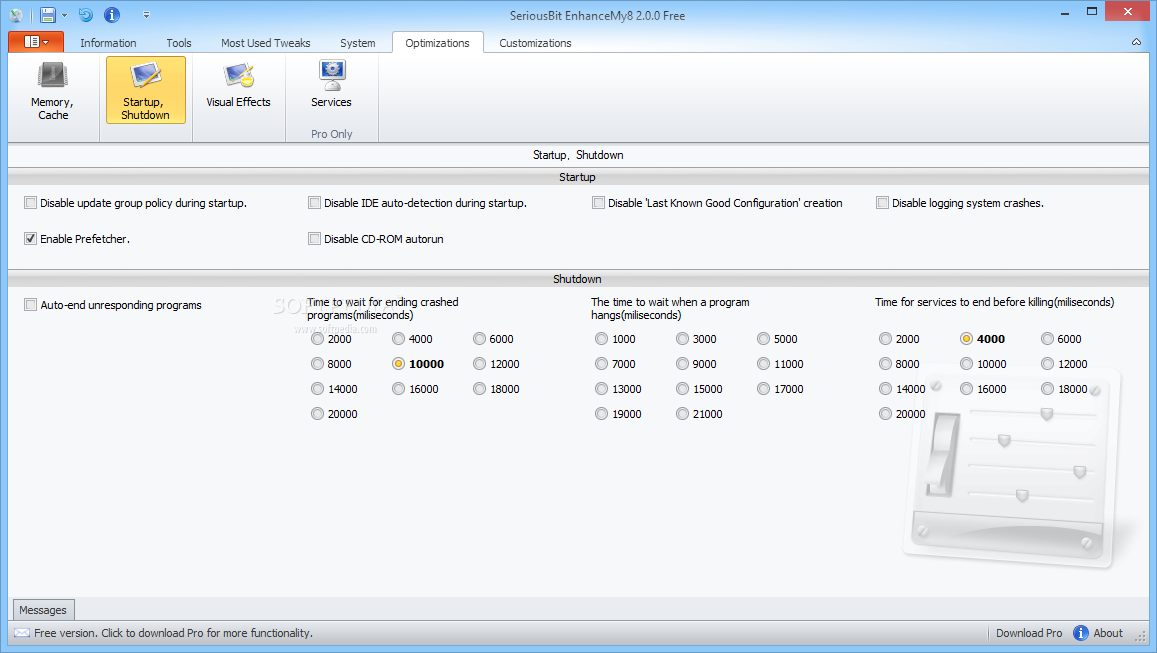Choose 20000 for services end time
The width and height of the screenshot is (1157, 653).
(885, 414)
